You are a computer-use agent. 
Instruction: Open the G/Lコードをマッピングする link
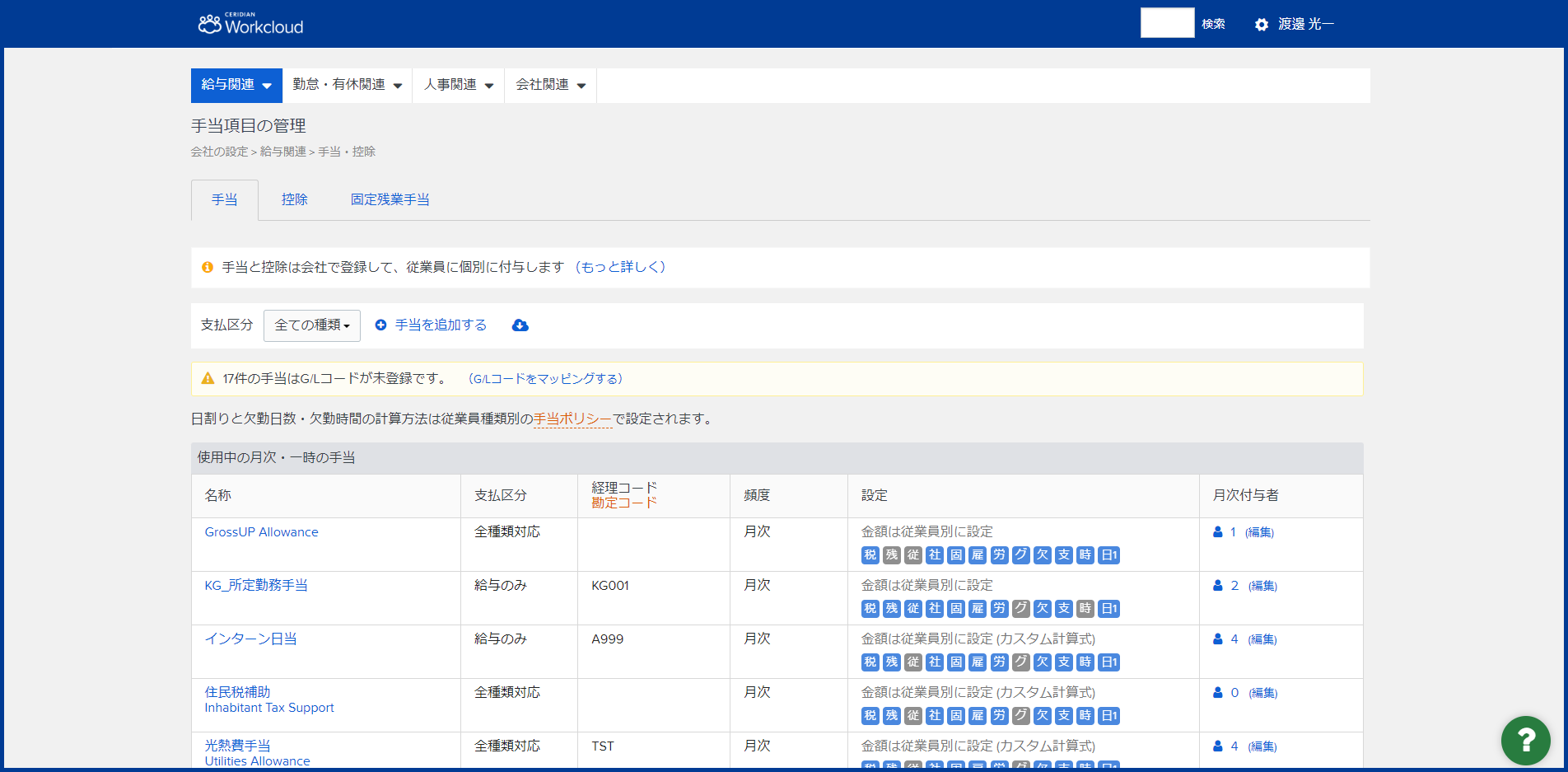pyautogui.click(x=547, y=378)
